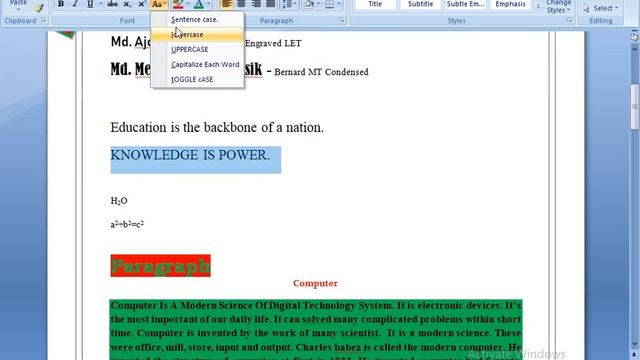This screenshot has height=360, width=640.
Task: Align text right
Action: 256,4
